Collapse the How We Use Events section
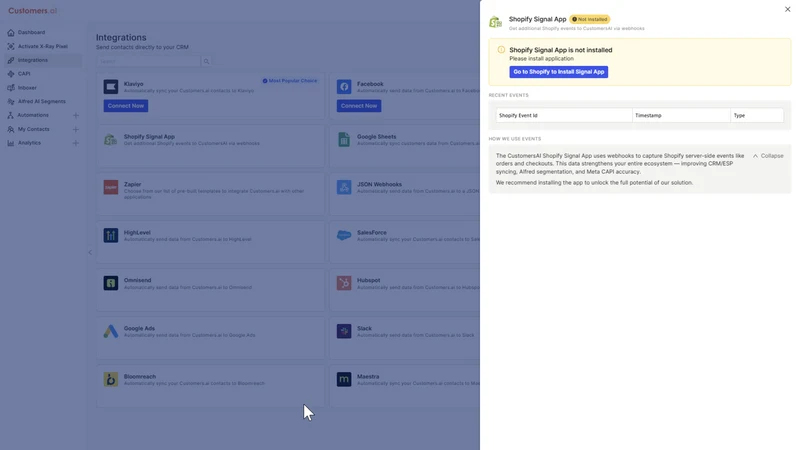The image size is (800, 450). 768,156
